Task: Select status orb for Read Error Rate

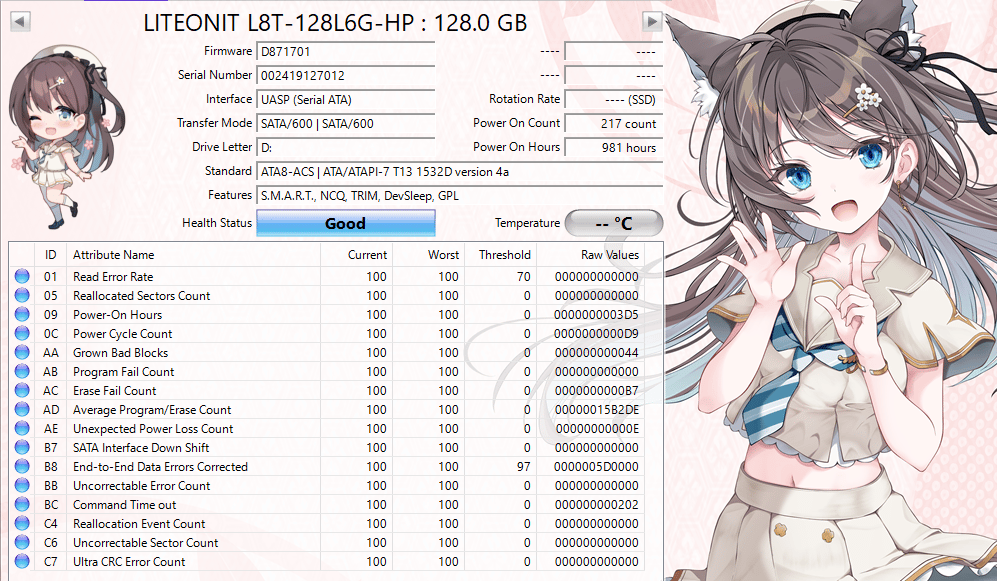Action: click(22, 276)
